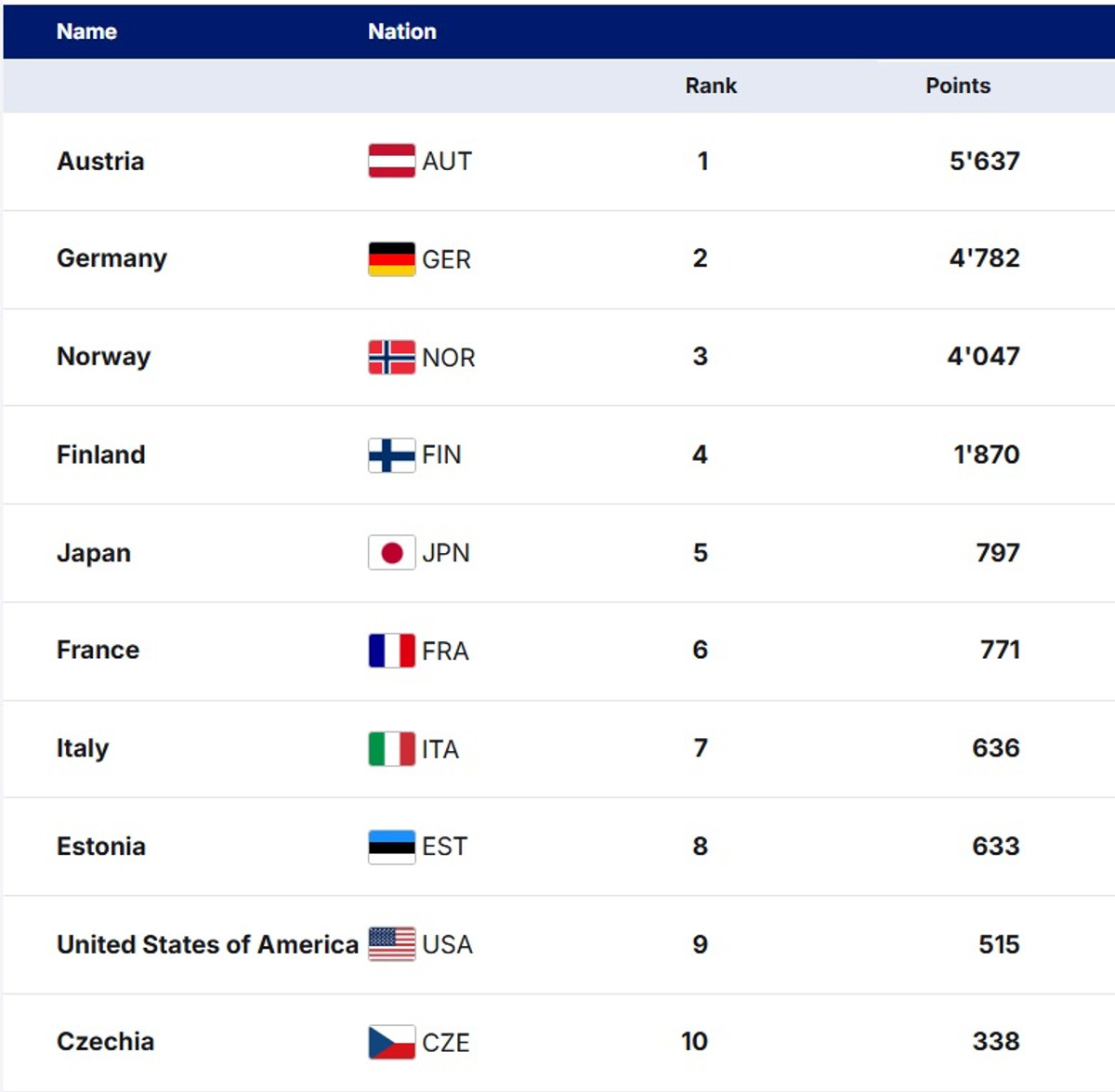Click the Japan flag icon
The width and height of the screenshot is (1115, 1092).
coord(391,553)
